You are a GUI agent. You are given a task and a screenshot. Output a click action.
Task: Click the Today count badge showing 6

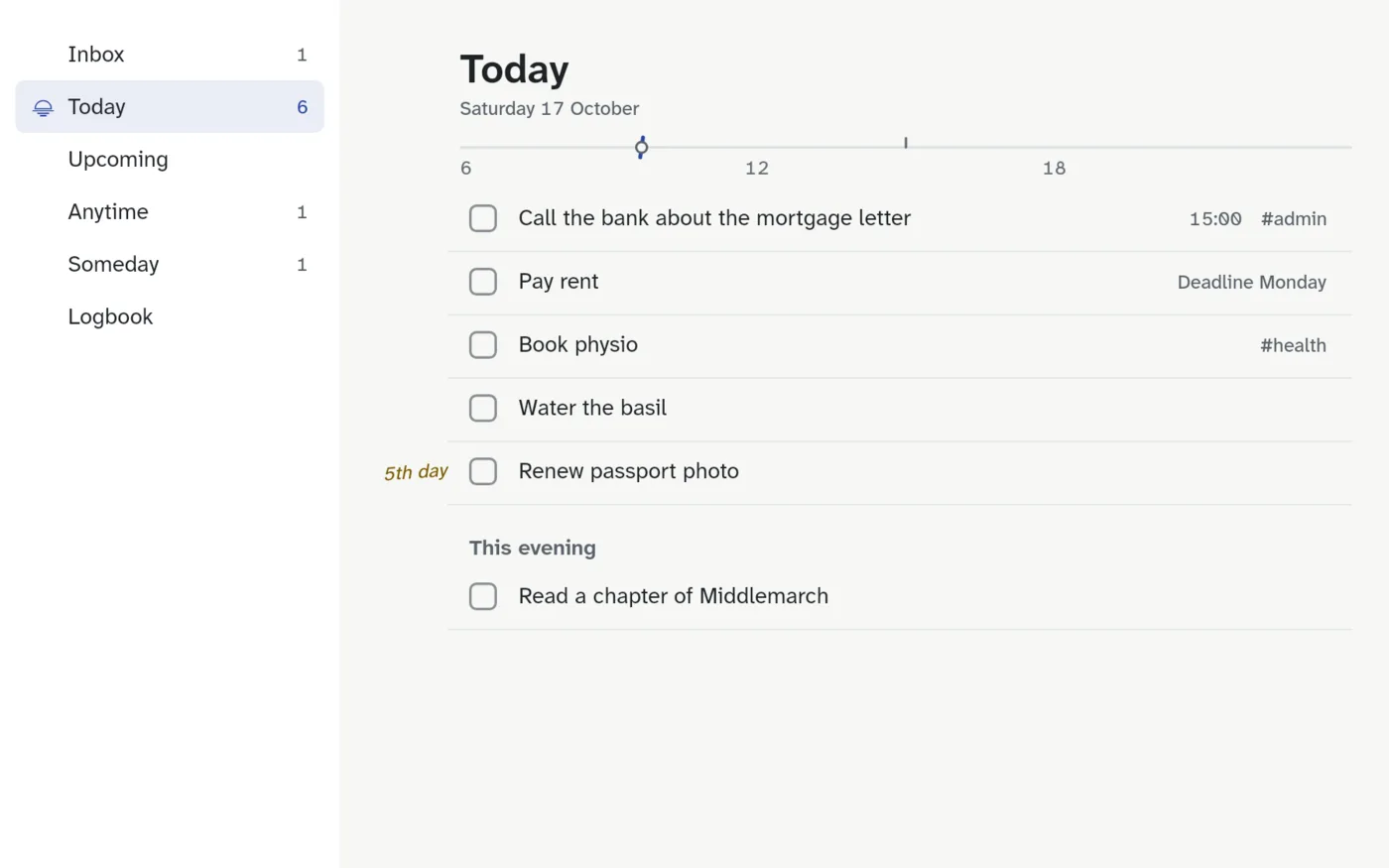point(303,107)
